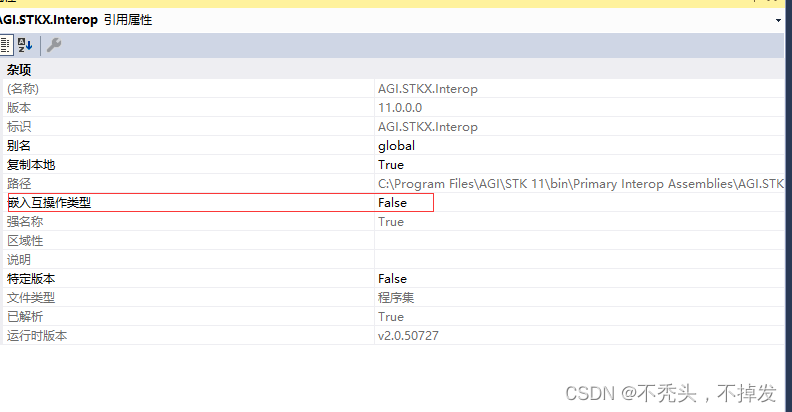Click the 文件类型 property label
The image size is (792, 412).
point(31,298)
